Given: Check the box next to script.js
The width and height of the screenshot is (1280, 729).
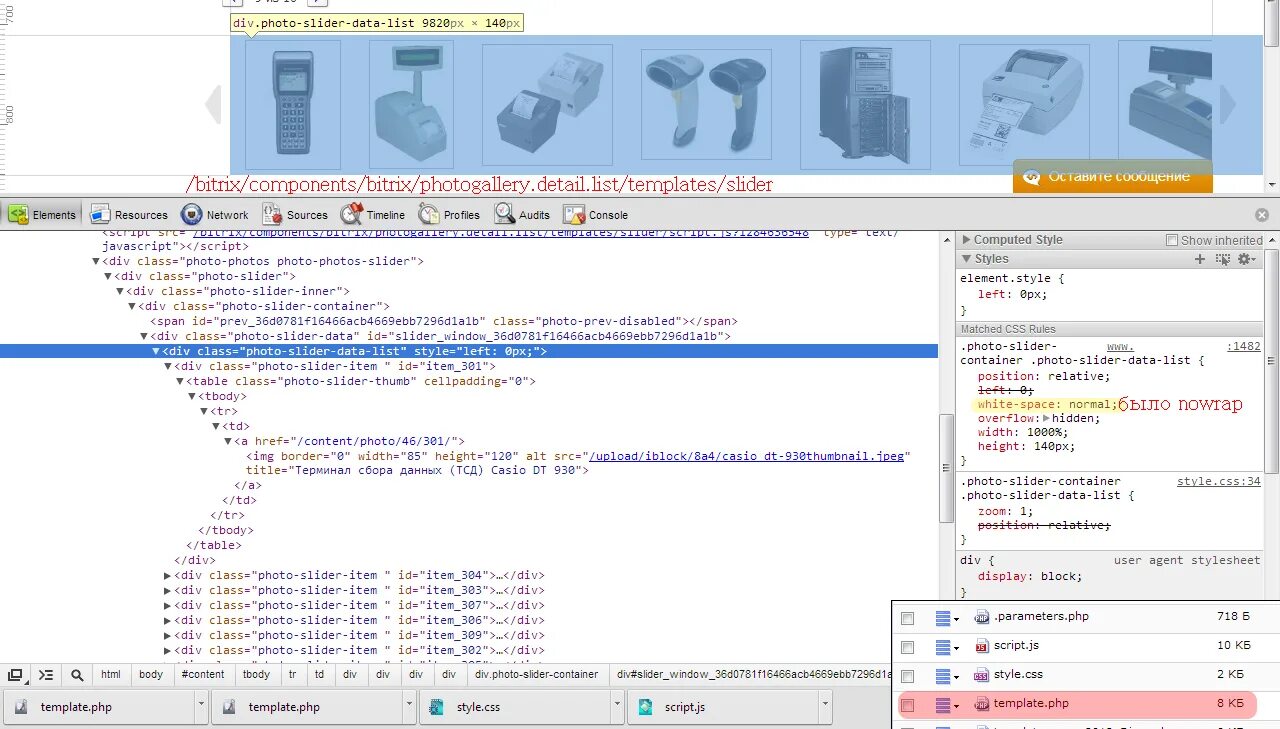Looking at the screenshot, I should (x=907, y=648).
